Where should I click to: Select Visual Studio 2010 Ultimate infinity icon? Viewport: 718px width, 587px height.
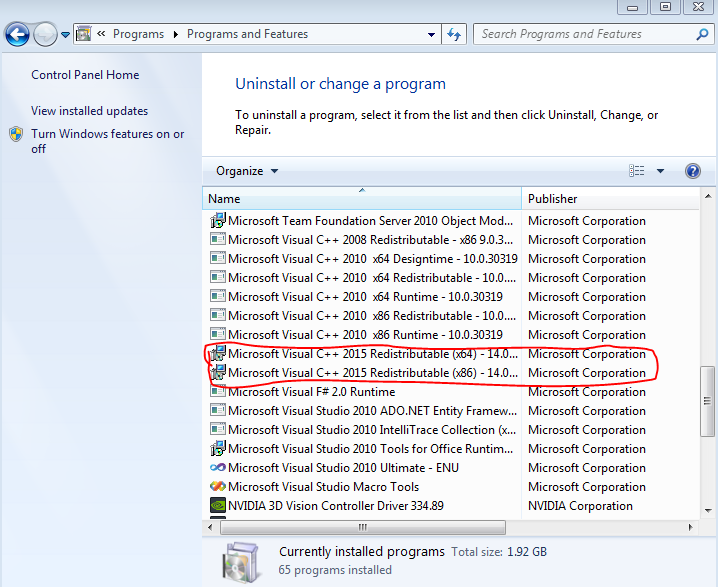[x=218, y=467]
